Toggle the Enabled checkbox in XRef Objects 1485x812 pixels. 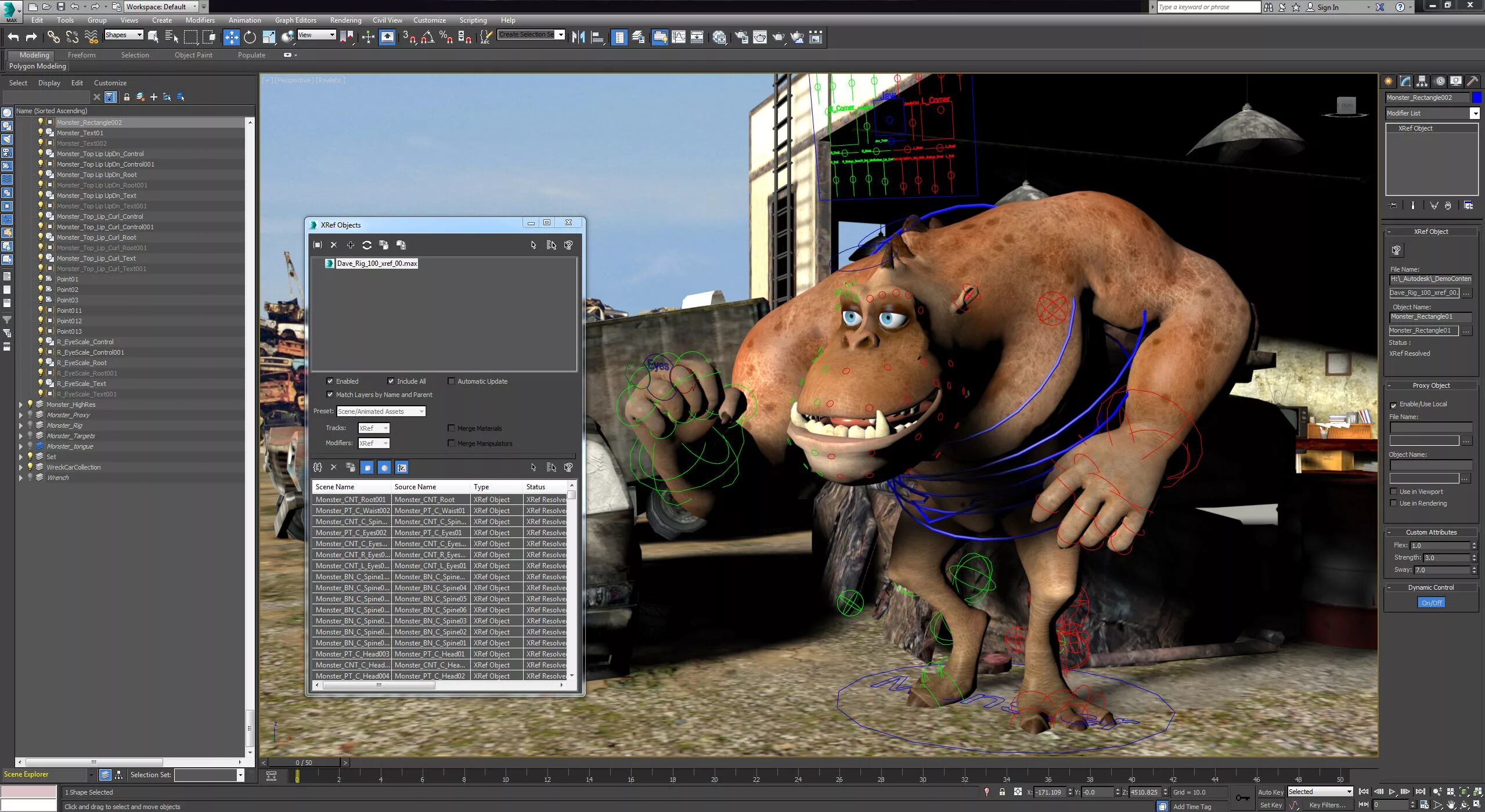330,381
